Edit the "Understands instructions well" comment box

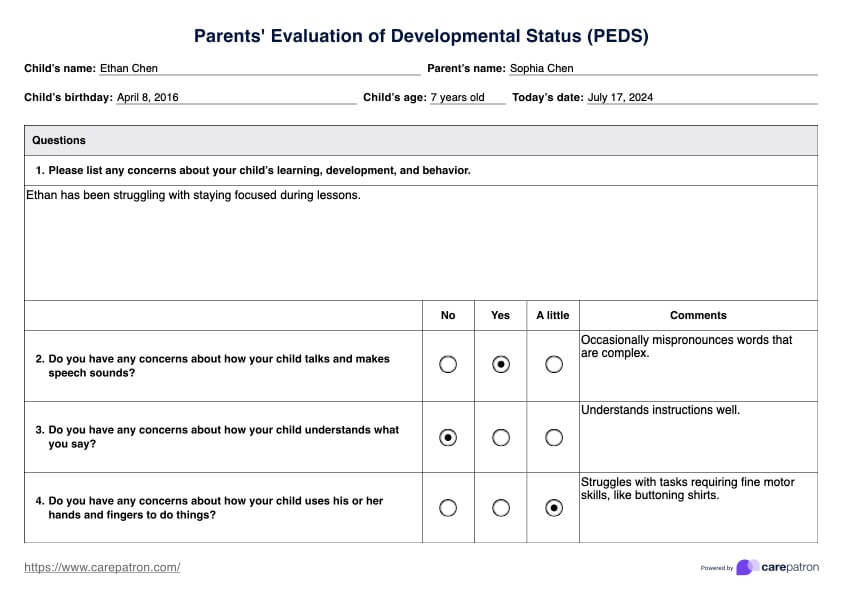pyautogui.click(x=698, y=437)
